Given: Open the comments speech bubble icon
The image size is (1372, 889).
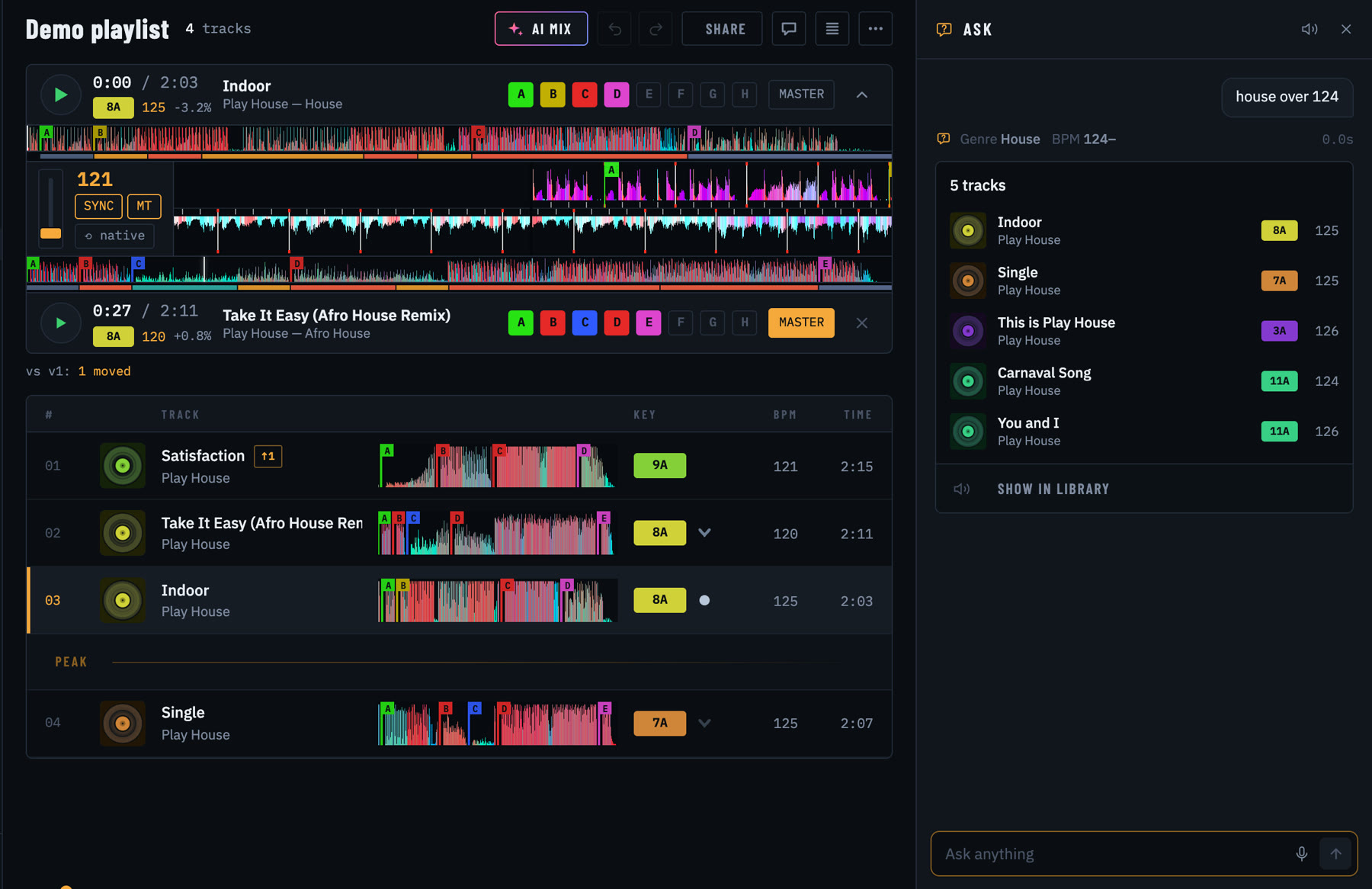Looking at the screenshot, I should tap(789, 29).
